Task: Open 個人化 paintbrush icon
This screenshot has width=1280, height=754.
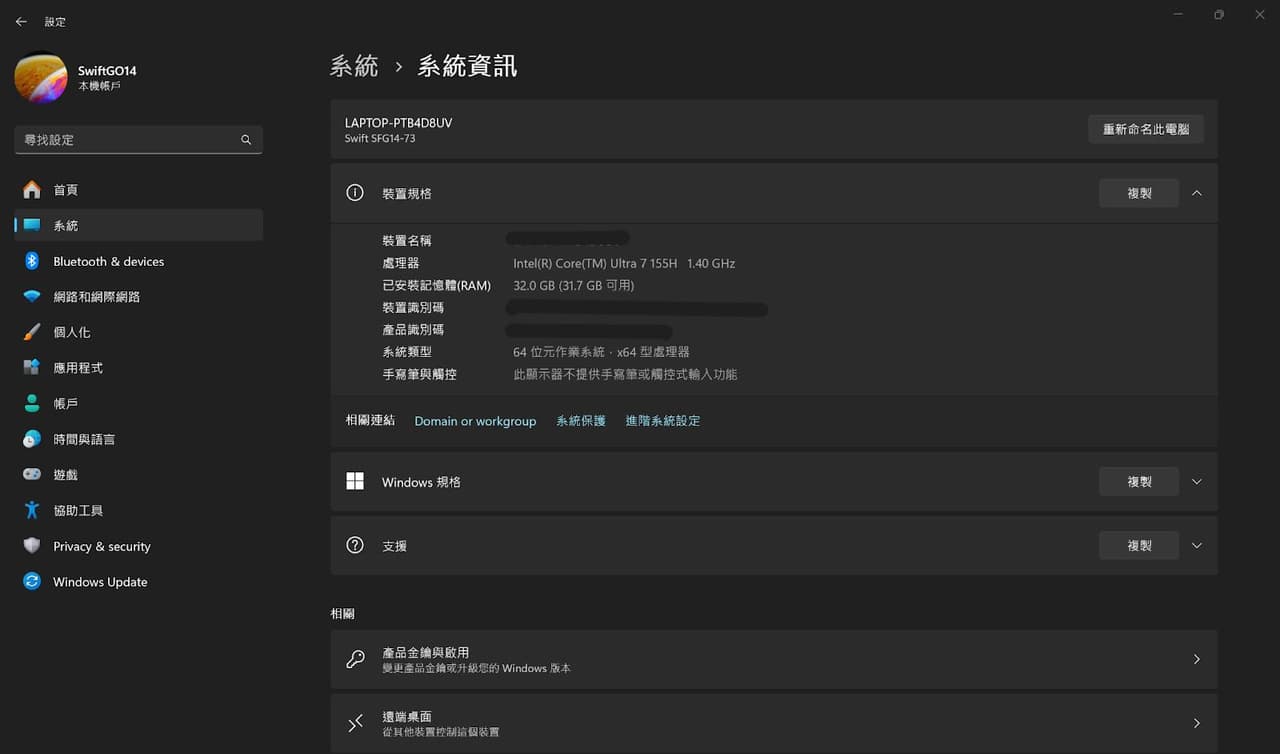Action: click(x=32, y=332)
